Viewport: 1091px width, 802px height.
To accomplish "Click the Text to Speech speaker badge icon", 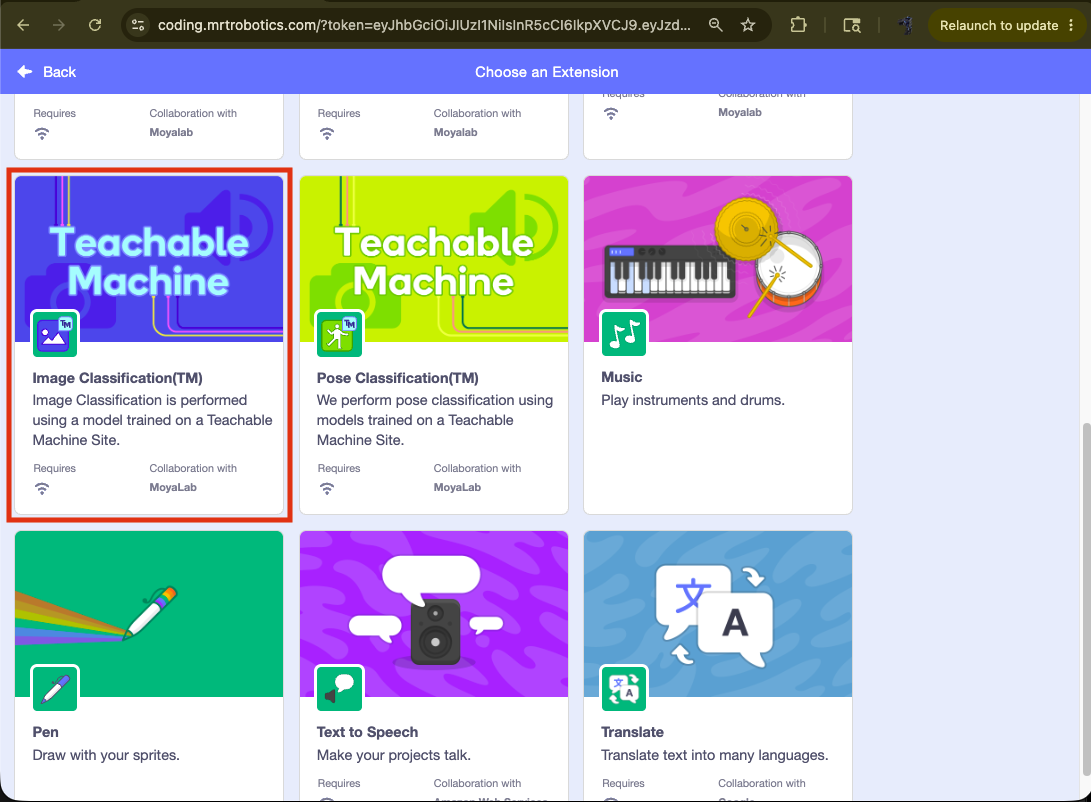I will pos(339,688).
